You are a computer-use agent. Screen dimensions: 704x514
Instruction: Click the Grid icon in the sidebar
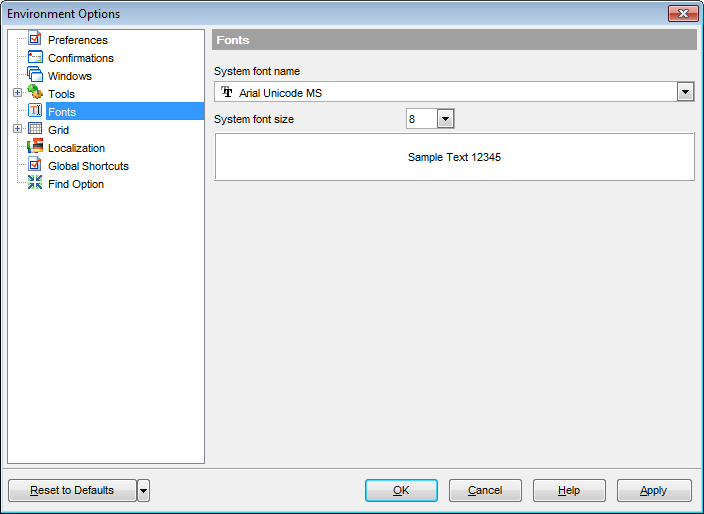[35, 130]
